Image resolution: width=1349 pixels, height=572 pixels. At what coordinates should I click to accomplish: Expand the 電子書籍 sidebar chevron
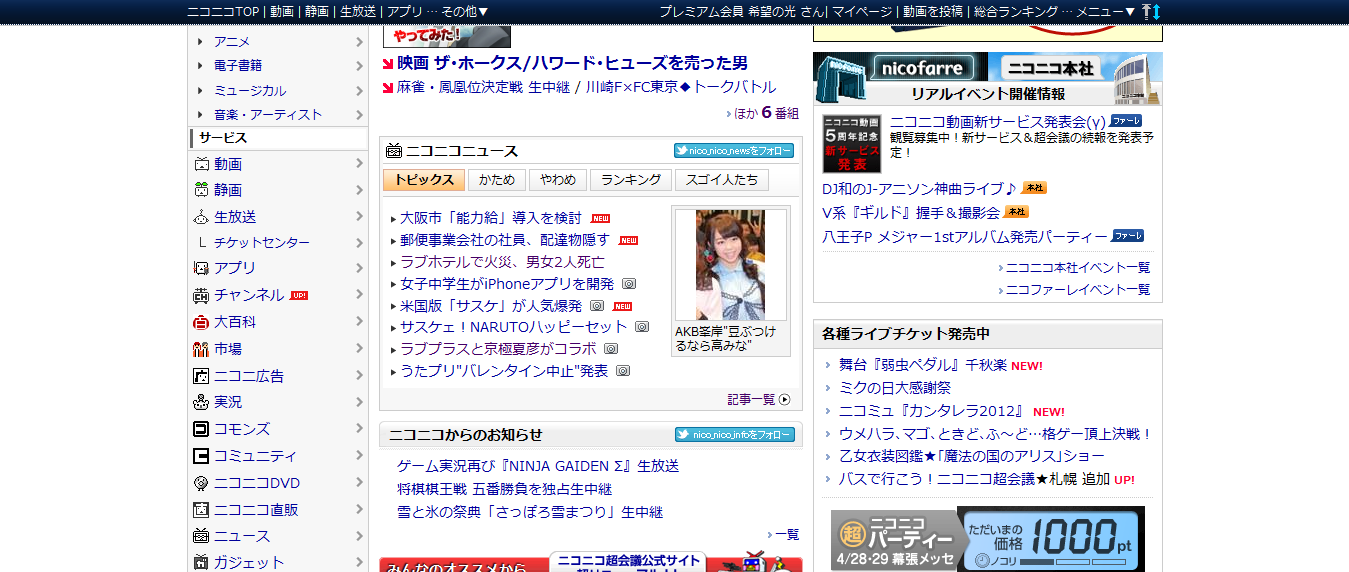pos(360,66)
